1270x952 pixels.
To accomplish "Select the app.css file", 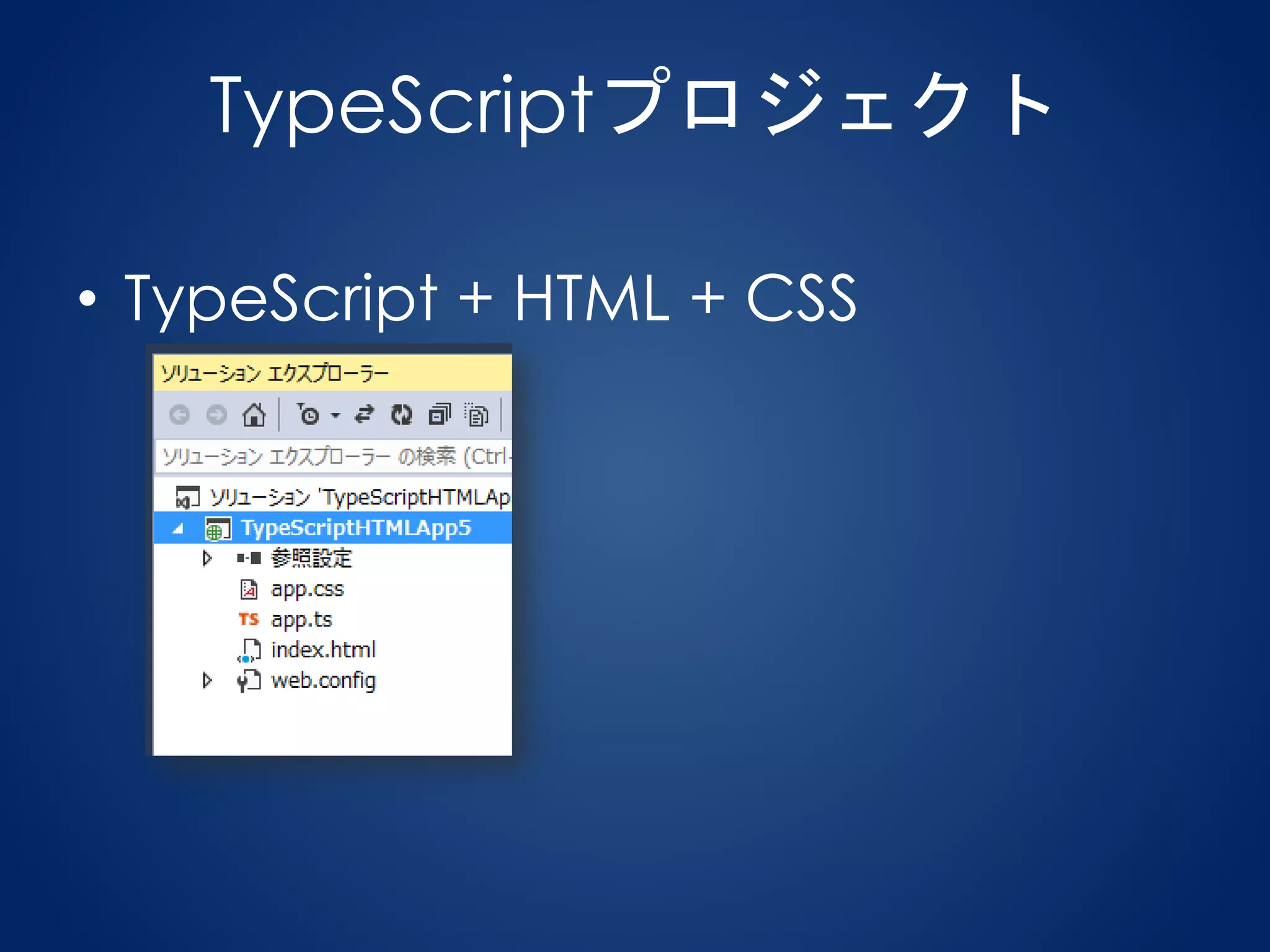I will pyautogui.click(x=307, y=589).
